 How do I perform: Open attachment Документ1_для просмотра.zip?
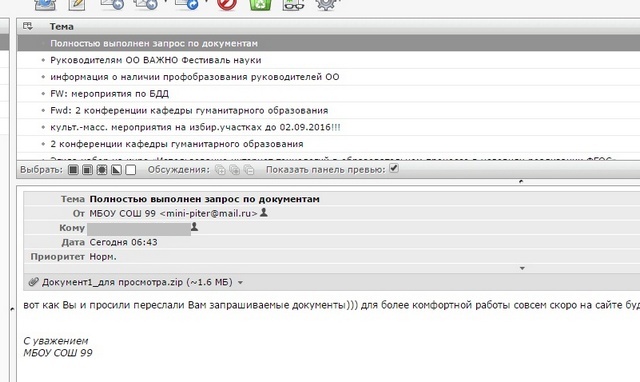click(137, 282)
